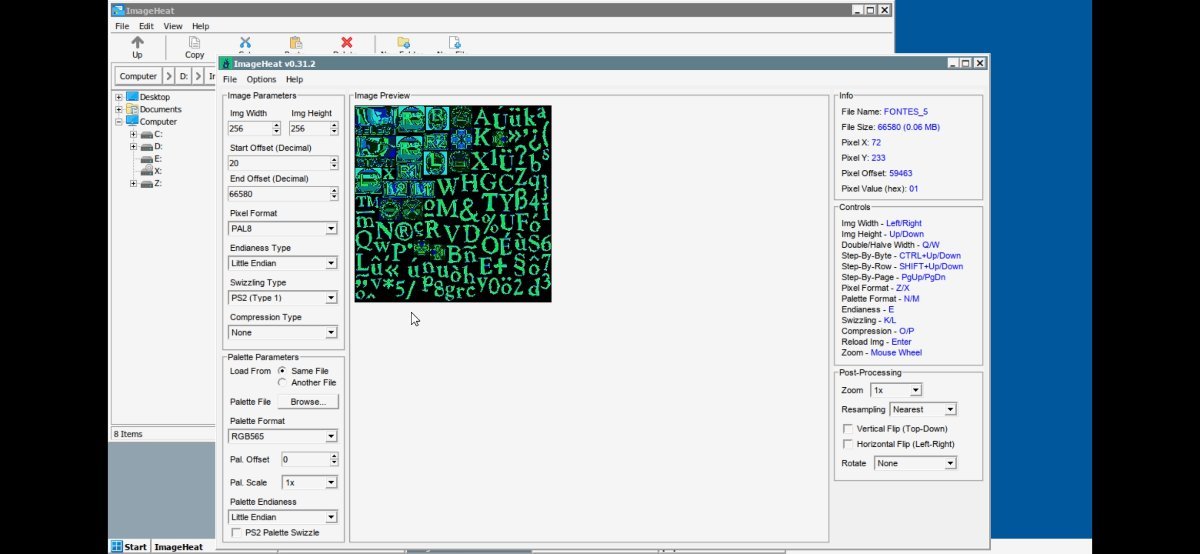Click the Browse... palette file button
Screen dimensions: 1200x554
pos(308,402)
